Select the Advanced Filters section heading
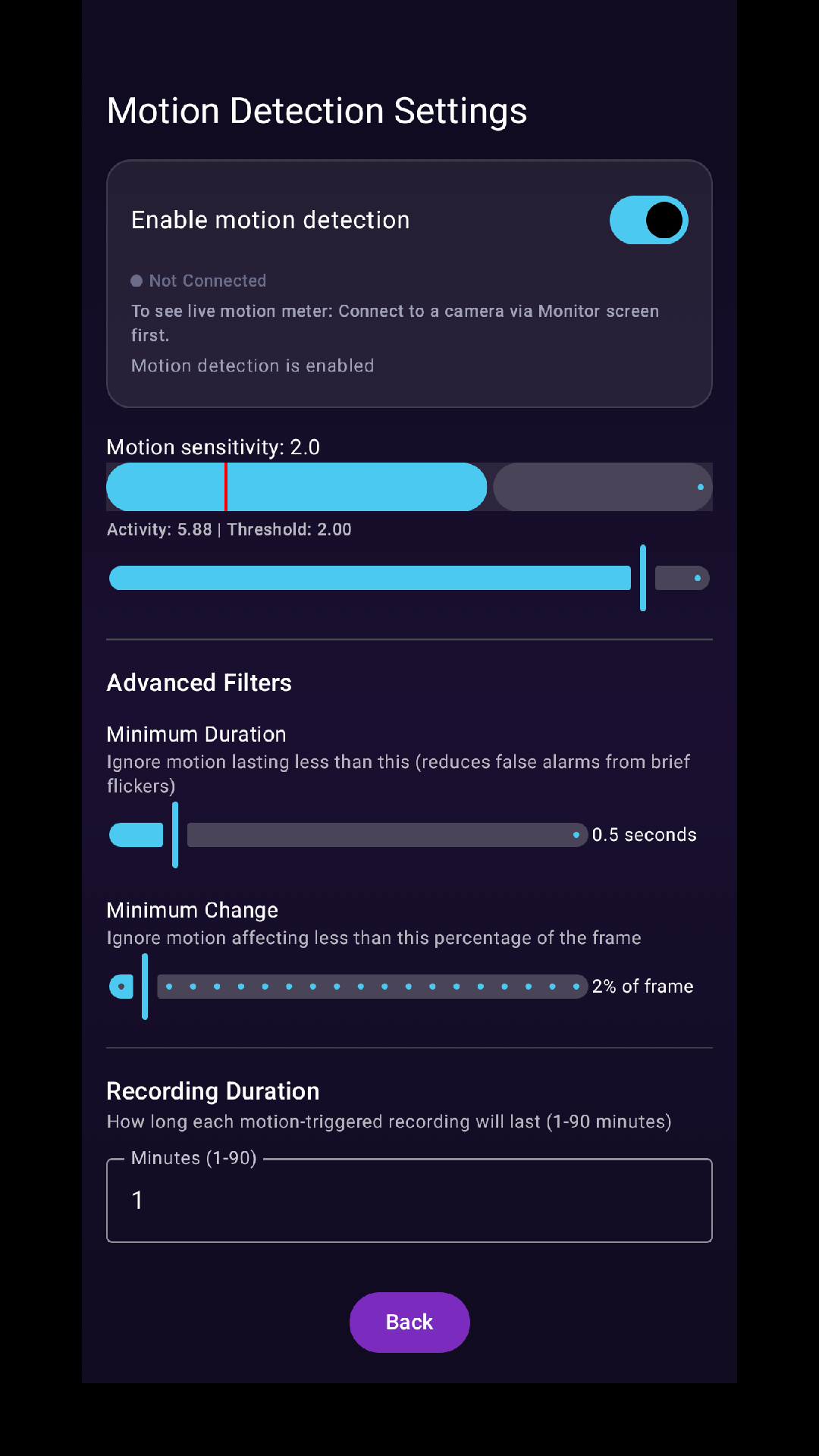 pyautogui.click(x=199, y=682)
